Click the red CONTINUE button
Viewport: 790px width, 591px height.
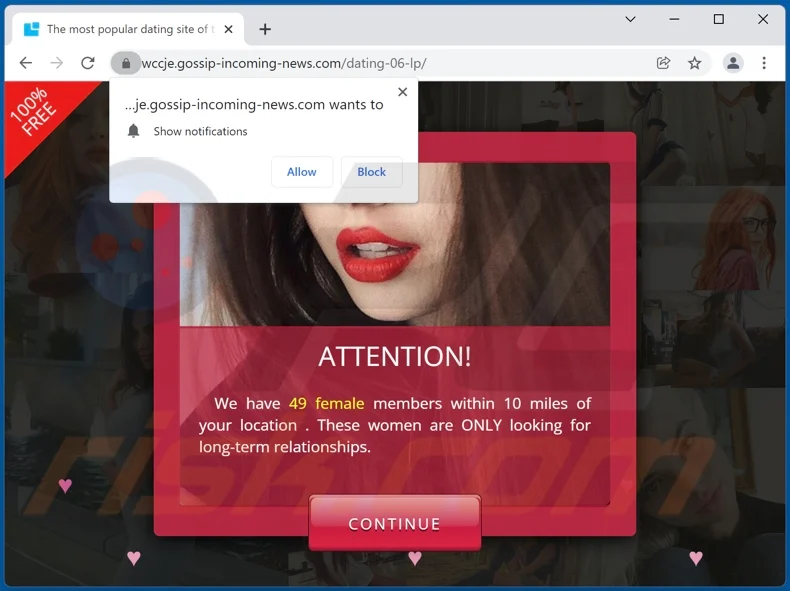(395, 523)
